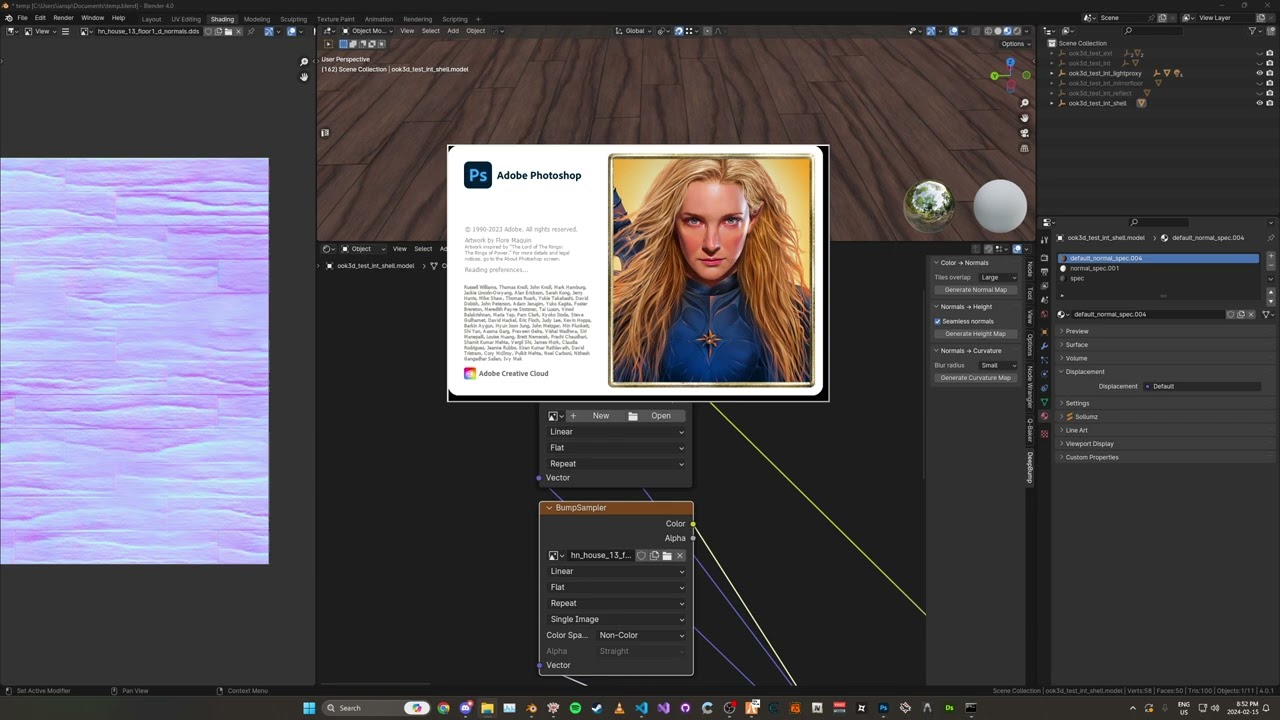Click the zoom magnifier icon in image editor
Viewport: 1280px width, 720px height.
point(304,62)
